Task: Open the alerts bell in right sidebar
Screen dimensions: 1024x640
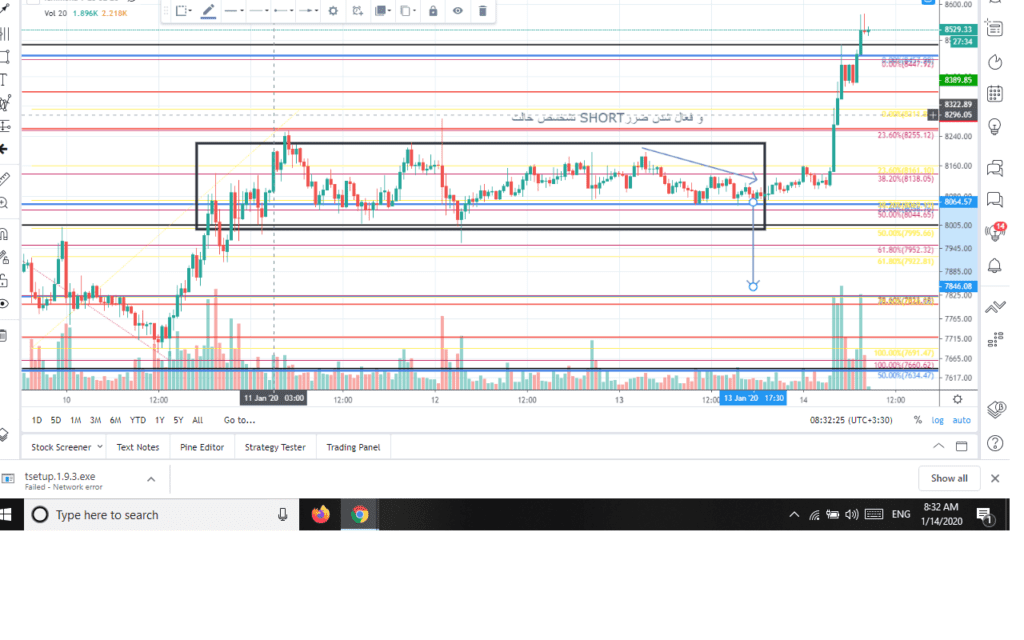Action: pos(995,265)
